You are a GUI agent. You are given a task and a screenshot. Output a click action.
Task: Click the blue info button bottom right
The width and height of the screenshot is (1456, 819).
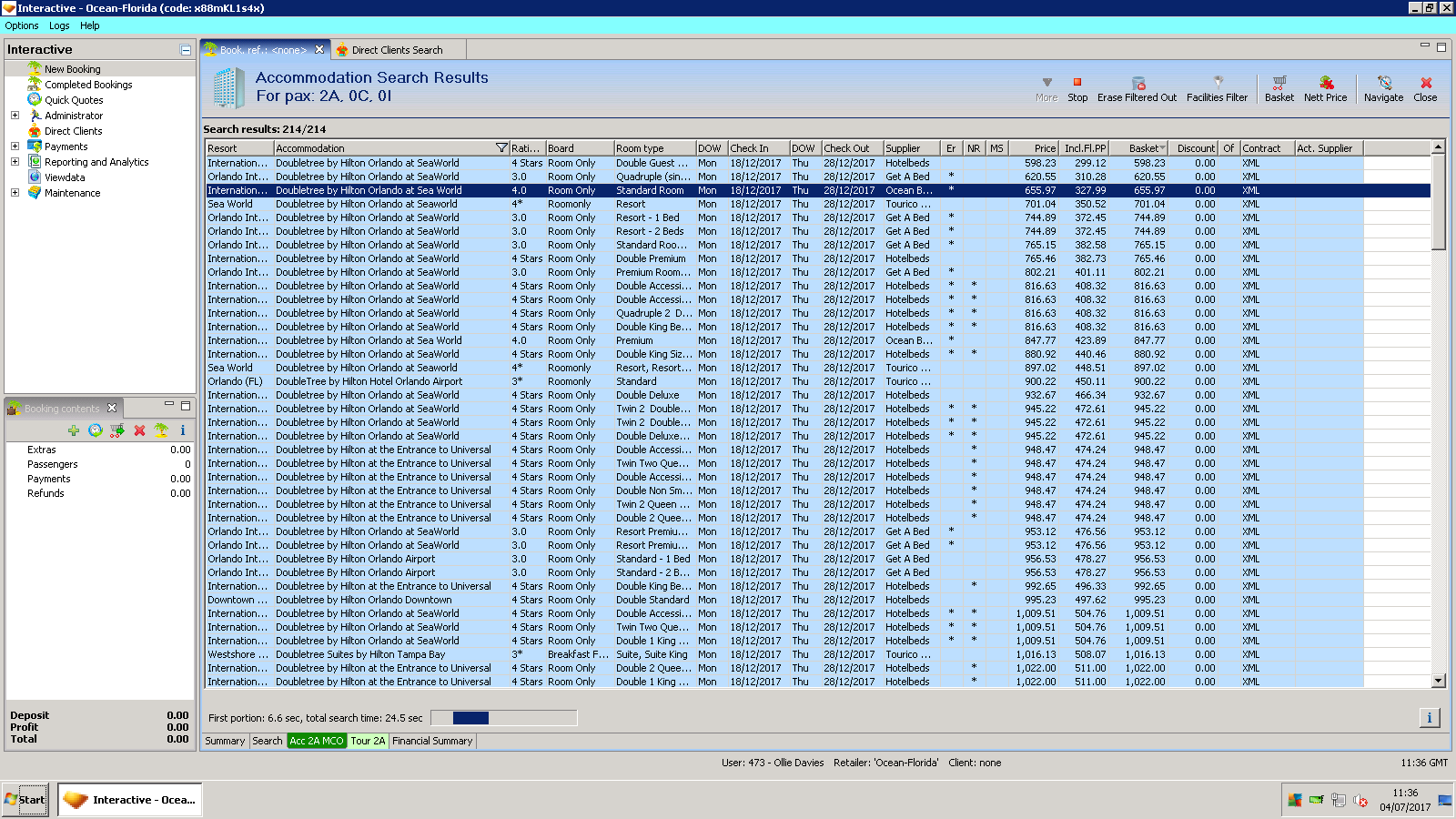(1429, 718)
